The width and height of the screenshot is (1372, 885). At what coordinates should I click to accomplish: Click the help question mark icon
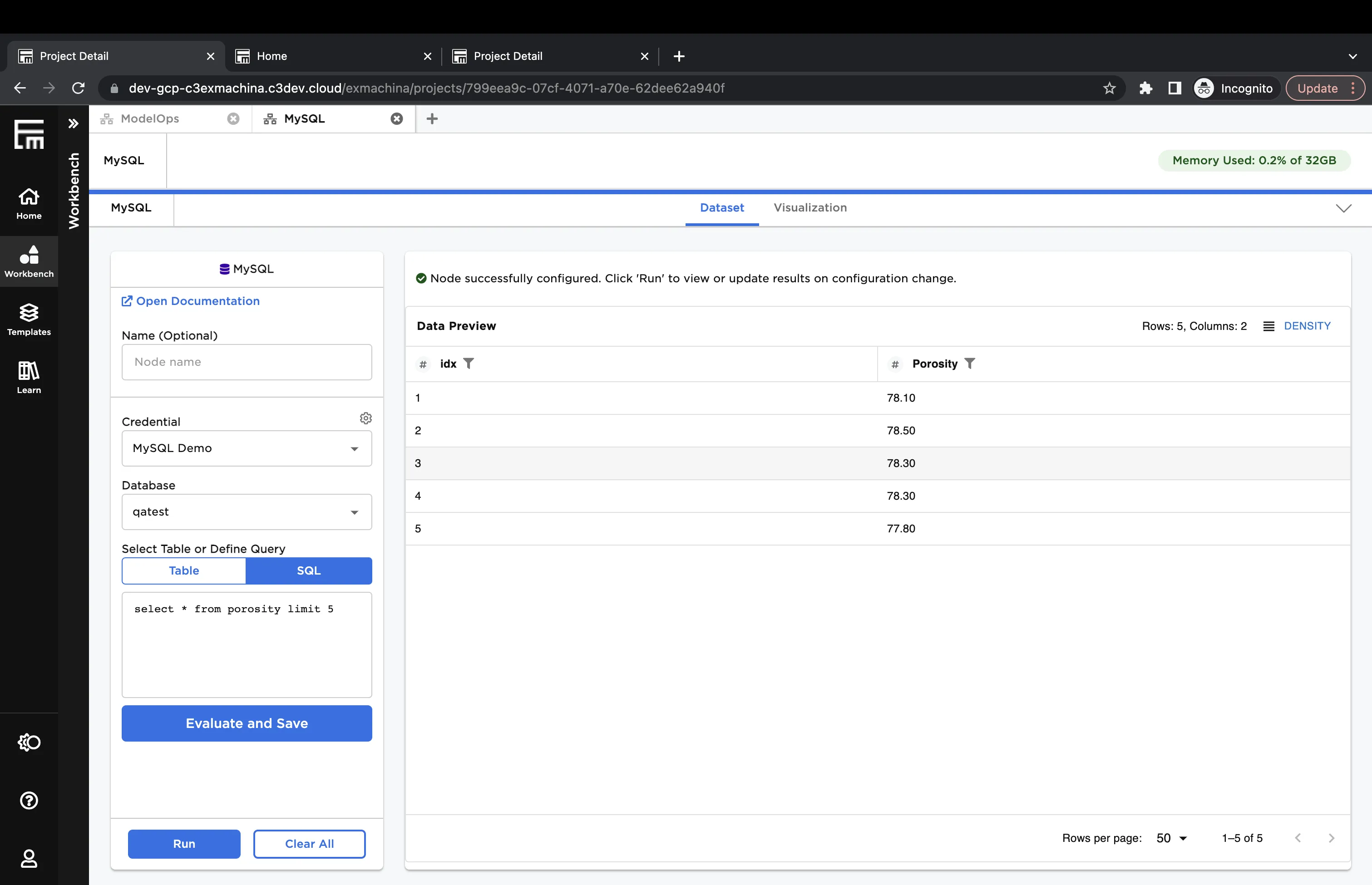(x=29, y=801)
